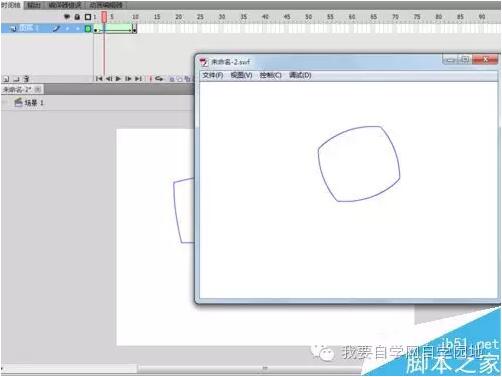Step forward one frame
This screenshot has height=377, width=502.
[x=128, y=79]
